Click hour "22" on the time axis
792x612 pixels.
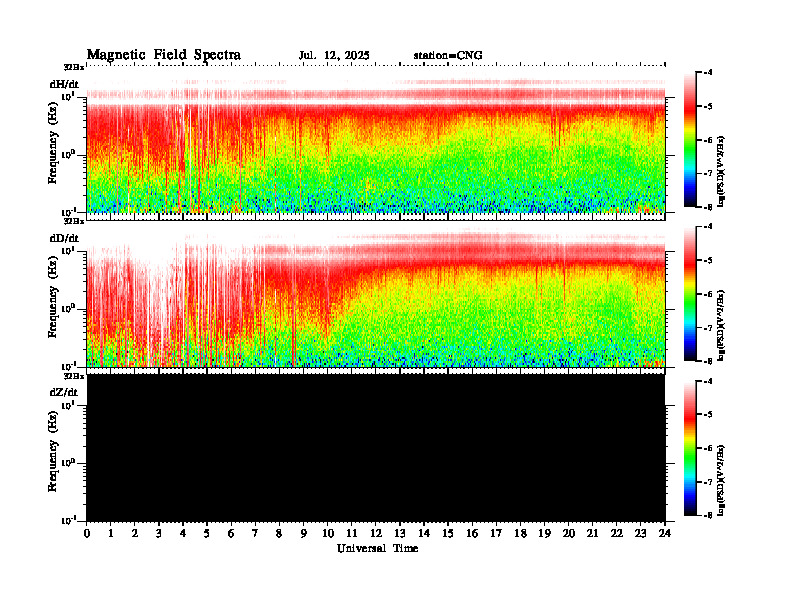[617, 533]
